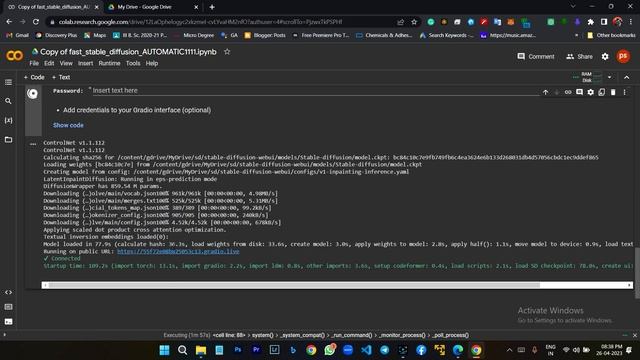Open the gradio.live public URL
Image resolution: width=640 pixels, height=360 pixels.
click(178, 251)
